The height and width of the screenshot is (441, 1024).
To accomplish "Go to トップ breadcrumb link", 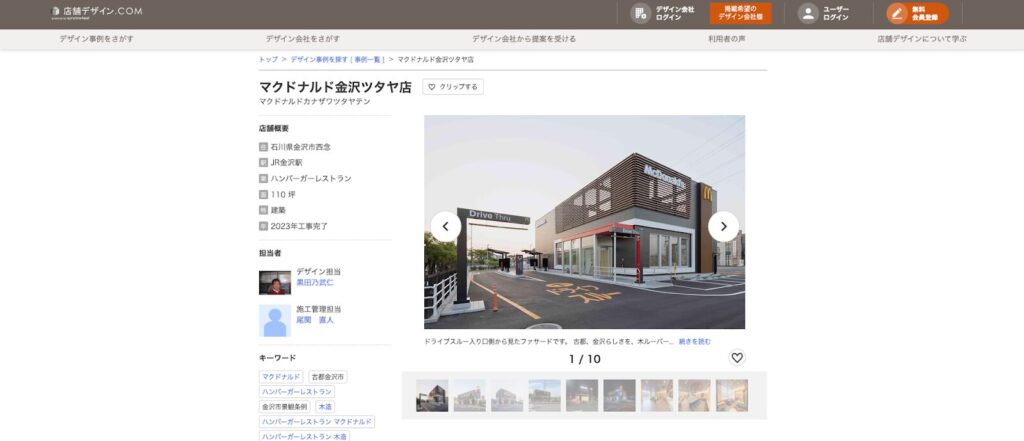I will point(268,59).
